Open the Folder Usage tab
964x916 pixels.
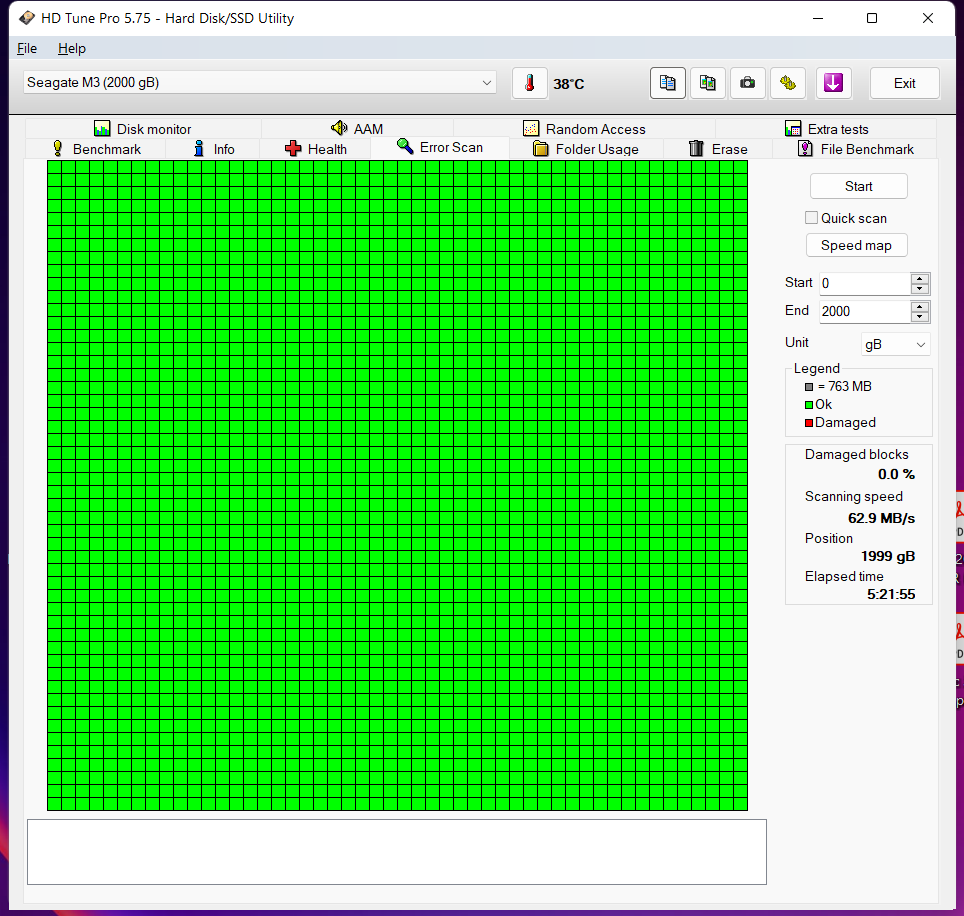pos(586,149)
